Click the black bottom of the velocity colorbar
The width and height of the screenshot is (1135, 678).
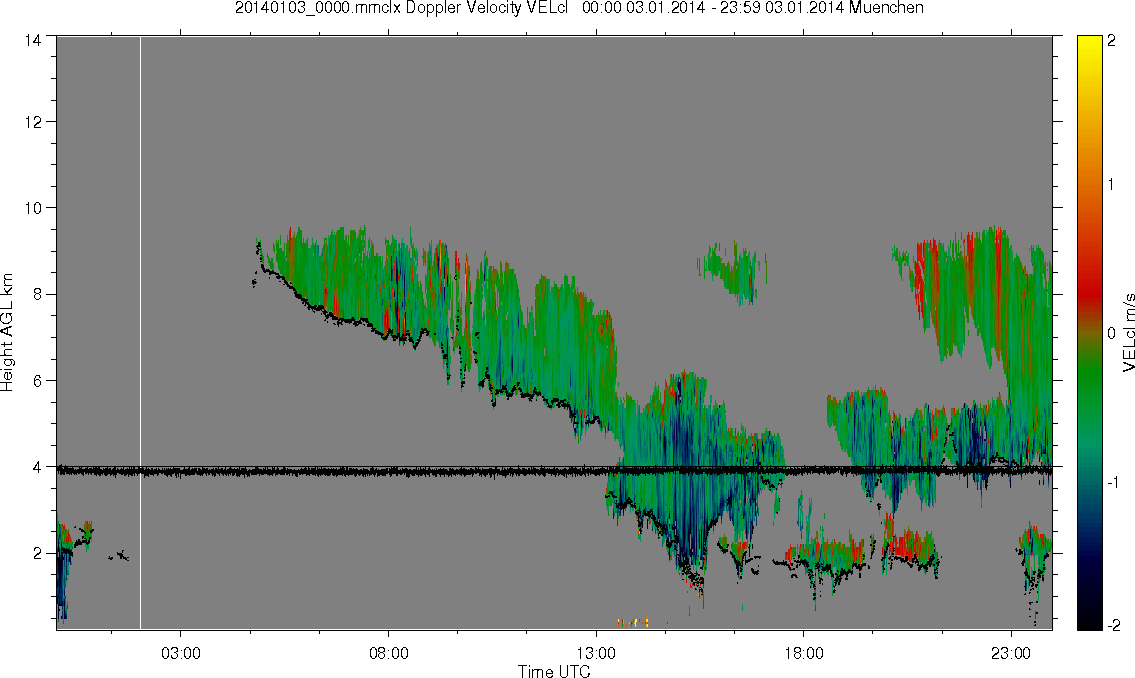[x=1089, y=621]
